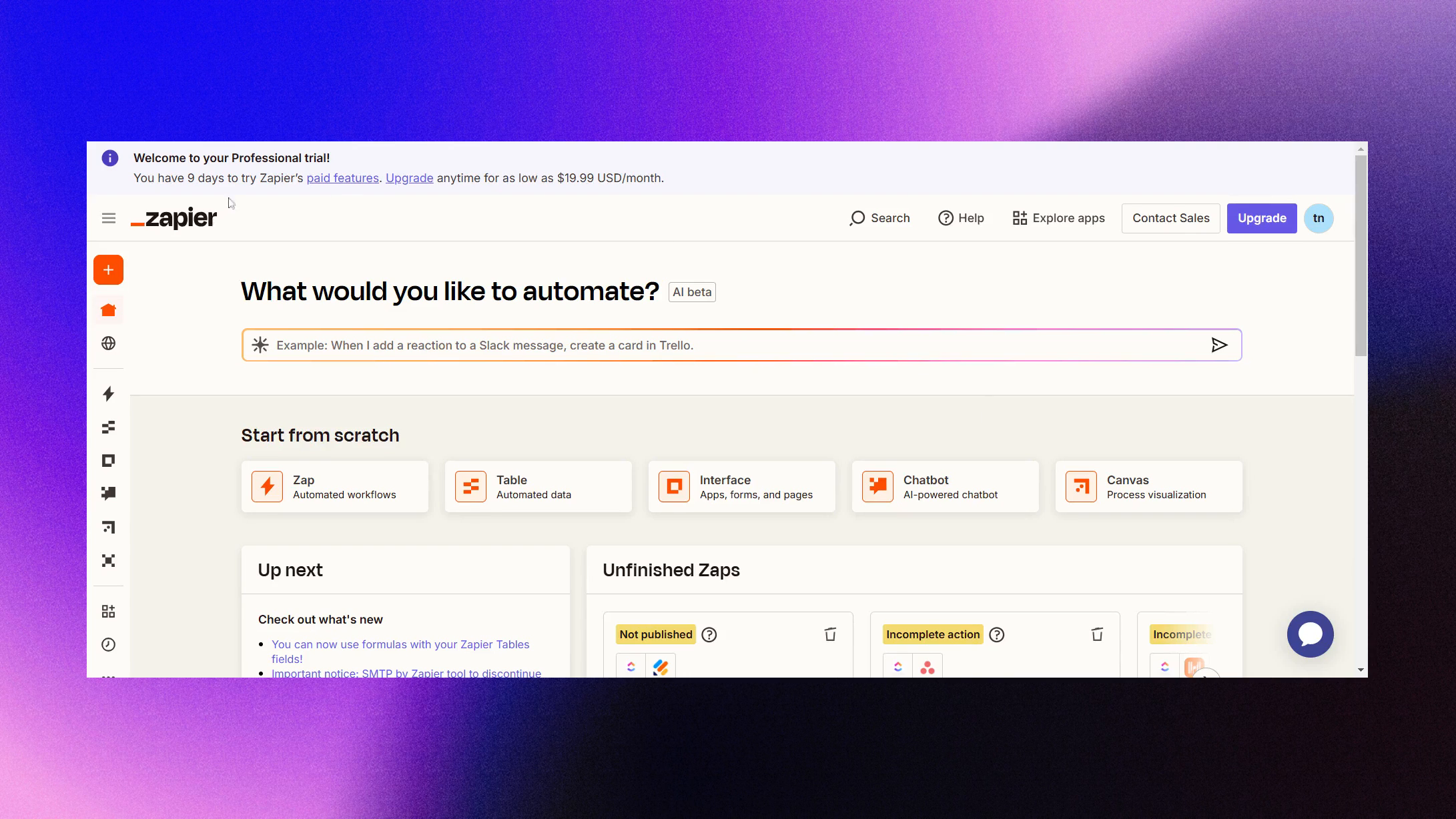This screenshot has width=1456, height=819.
Task: Open Tables from the sidebar
Action: [108, 428]
